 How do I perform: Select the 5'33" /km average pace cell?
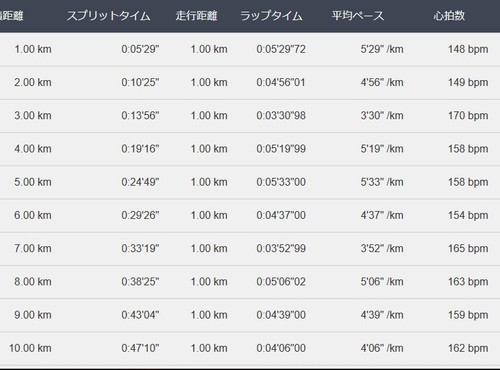coord(382,182)
